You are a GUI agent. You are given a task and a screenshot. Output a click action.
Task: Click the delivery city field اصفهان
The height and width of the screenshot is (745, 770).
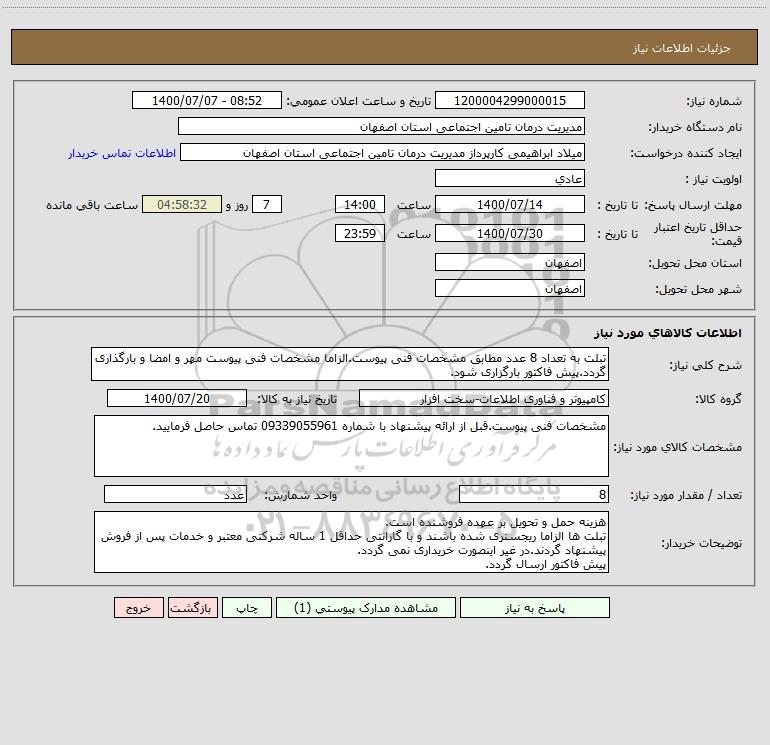click(510, 288)
